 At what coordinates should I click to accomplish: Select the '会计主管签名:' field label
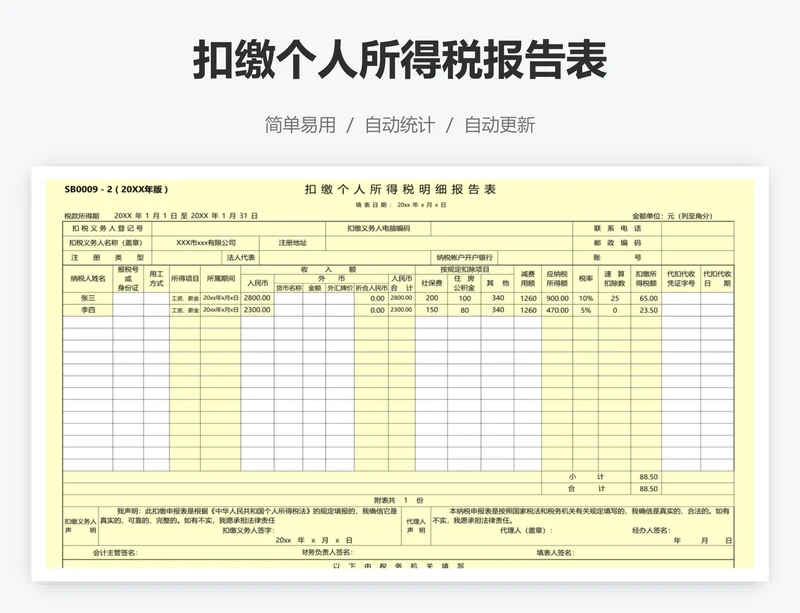tap(115, 553)
